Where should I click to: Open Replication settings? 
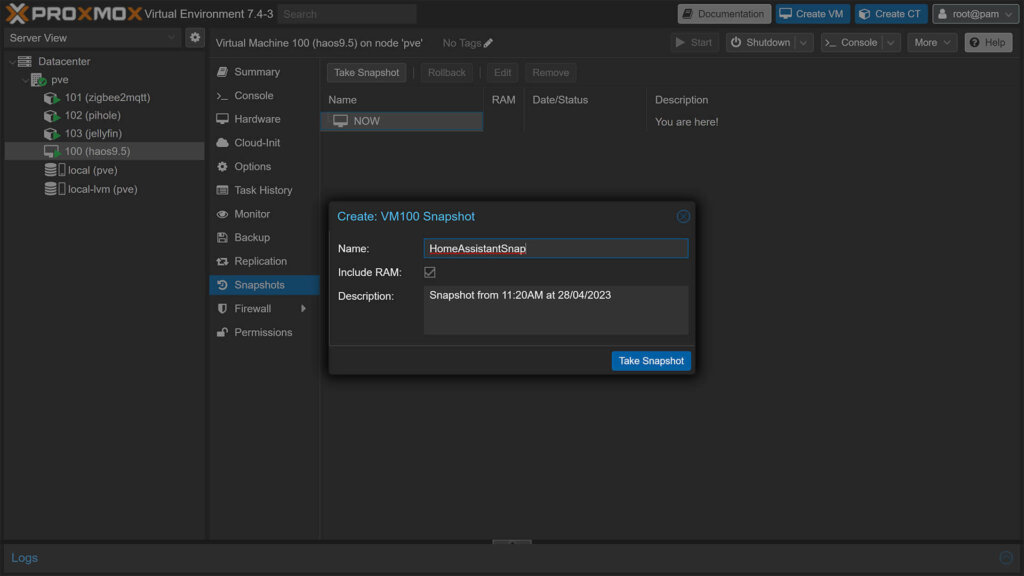tap(260, 261)
